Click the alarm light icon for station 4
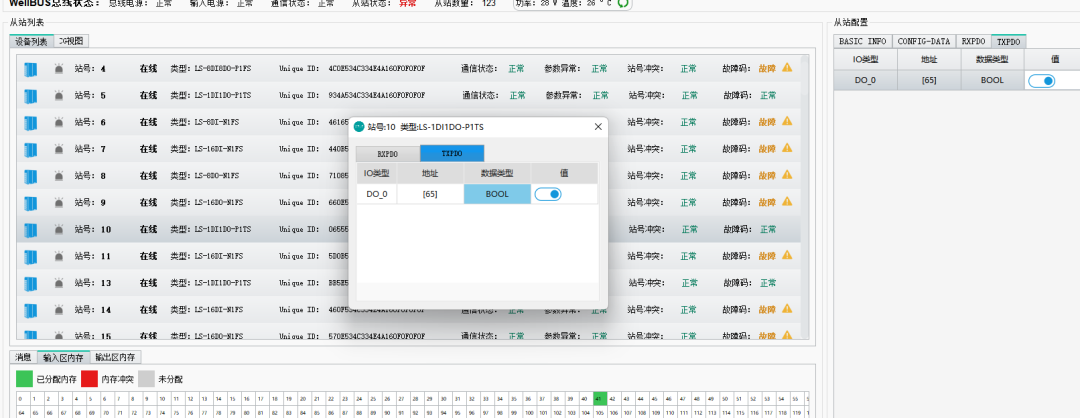Viewport: 1080px width, 418px height. (59, 69)
